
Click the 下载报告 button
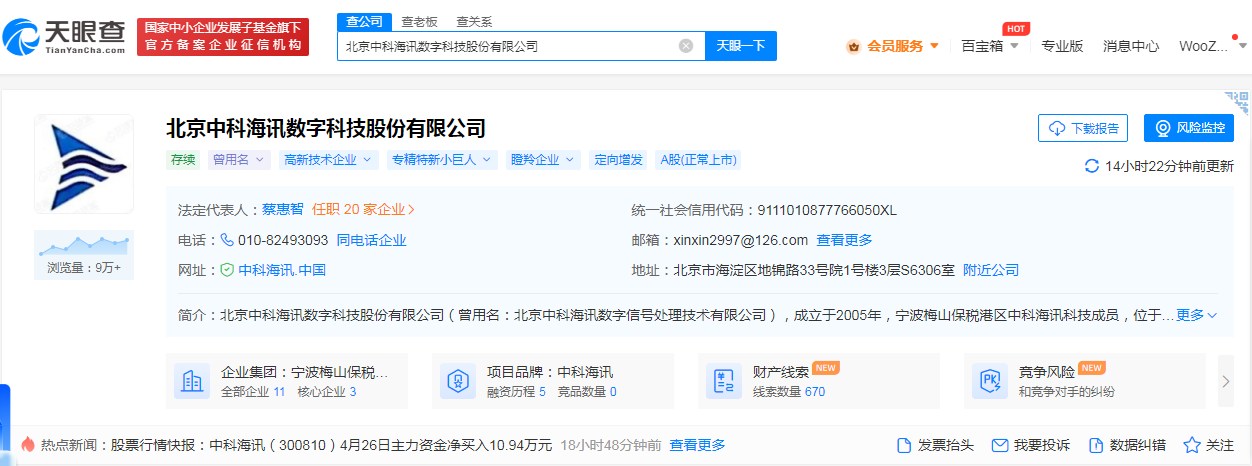(x=1083, y=128)
